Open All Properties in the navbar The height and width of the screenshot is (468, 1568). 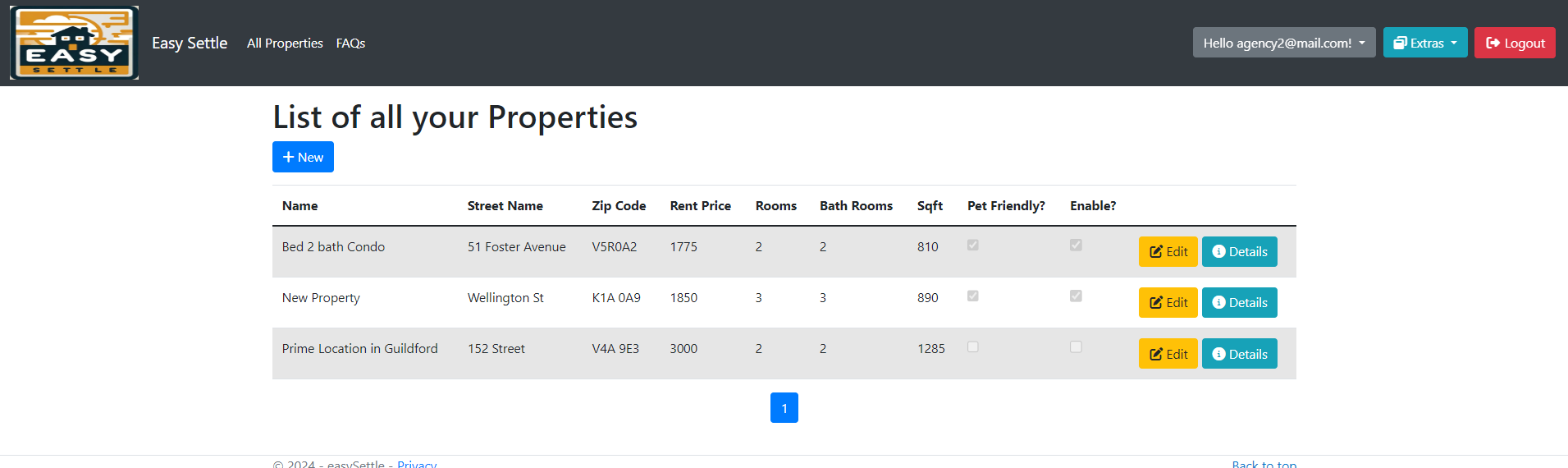pyautogui.click(x=285, y=44)
